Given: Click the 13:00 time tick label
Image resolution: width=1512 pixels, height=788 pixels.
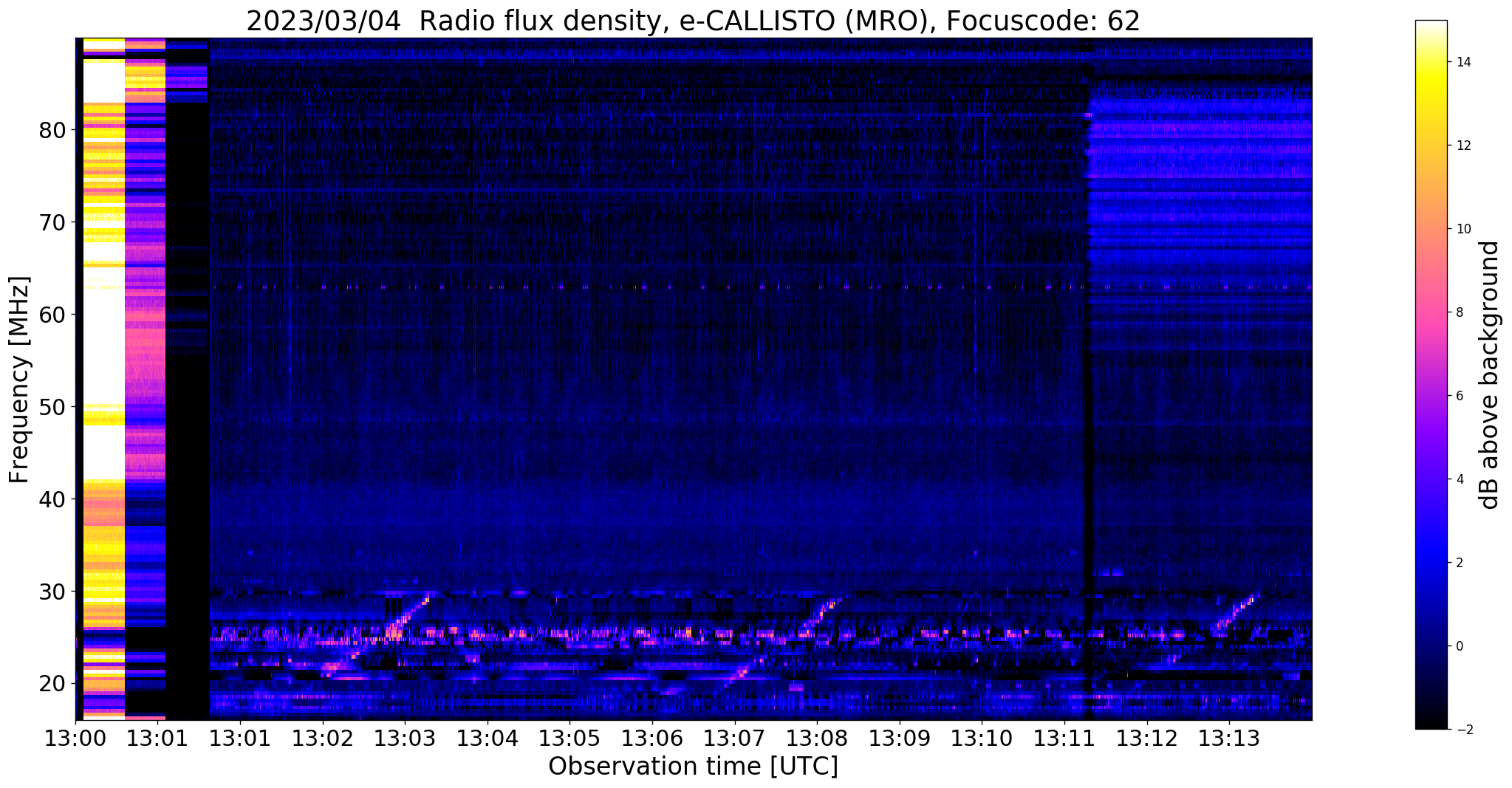Looking at the screenshot, I should (x=75, y=738).
